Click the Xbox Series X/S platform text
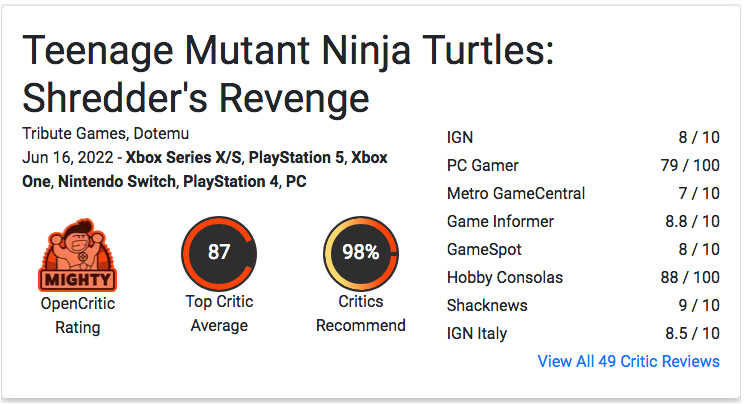This screenshot has height=404, width=745. pos(184,157)
